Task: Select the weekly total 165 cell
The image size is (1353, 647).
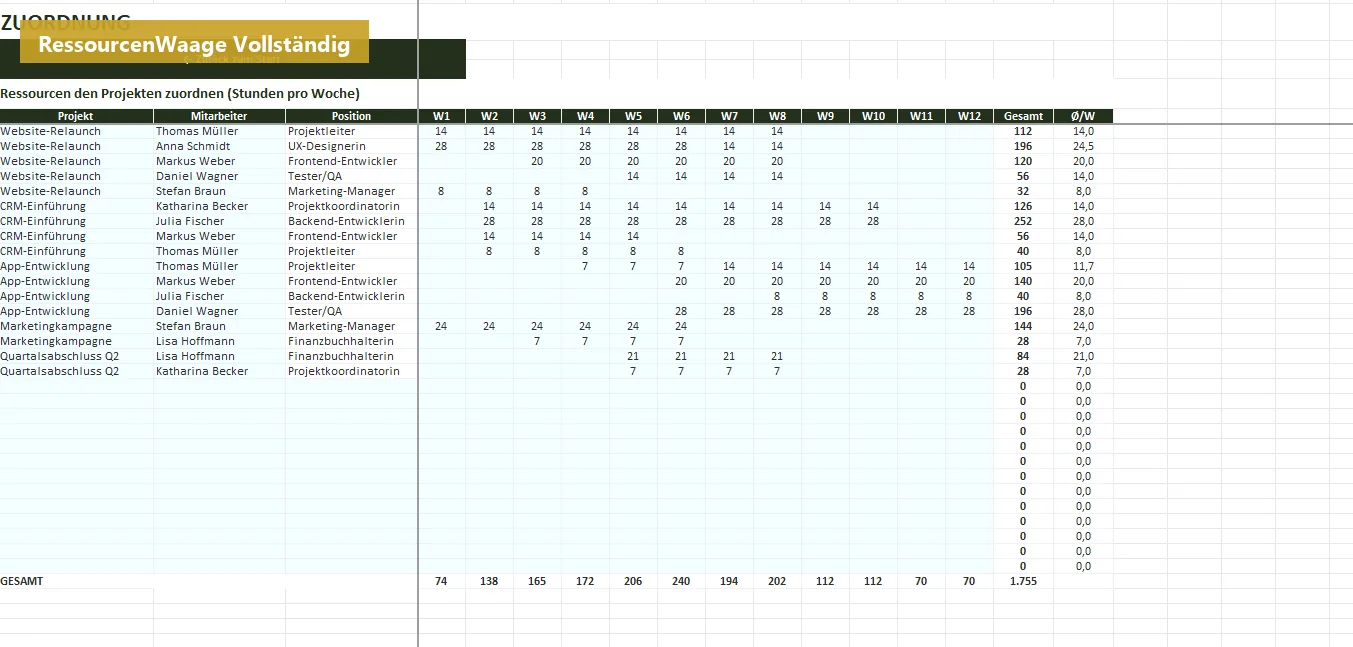Action: click(537, 581)
